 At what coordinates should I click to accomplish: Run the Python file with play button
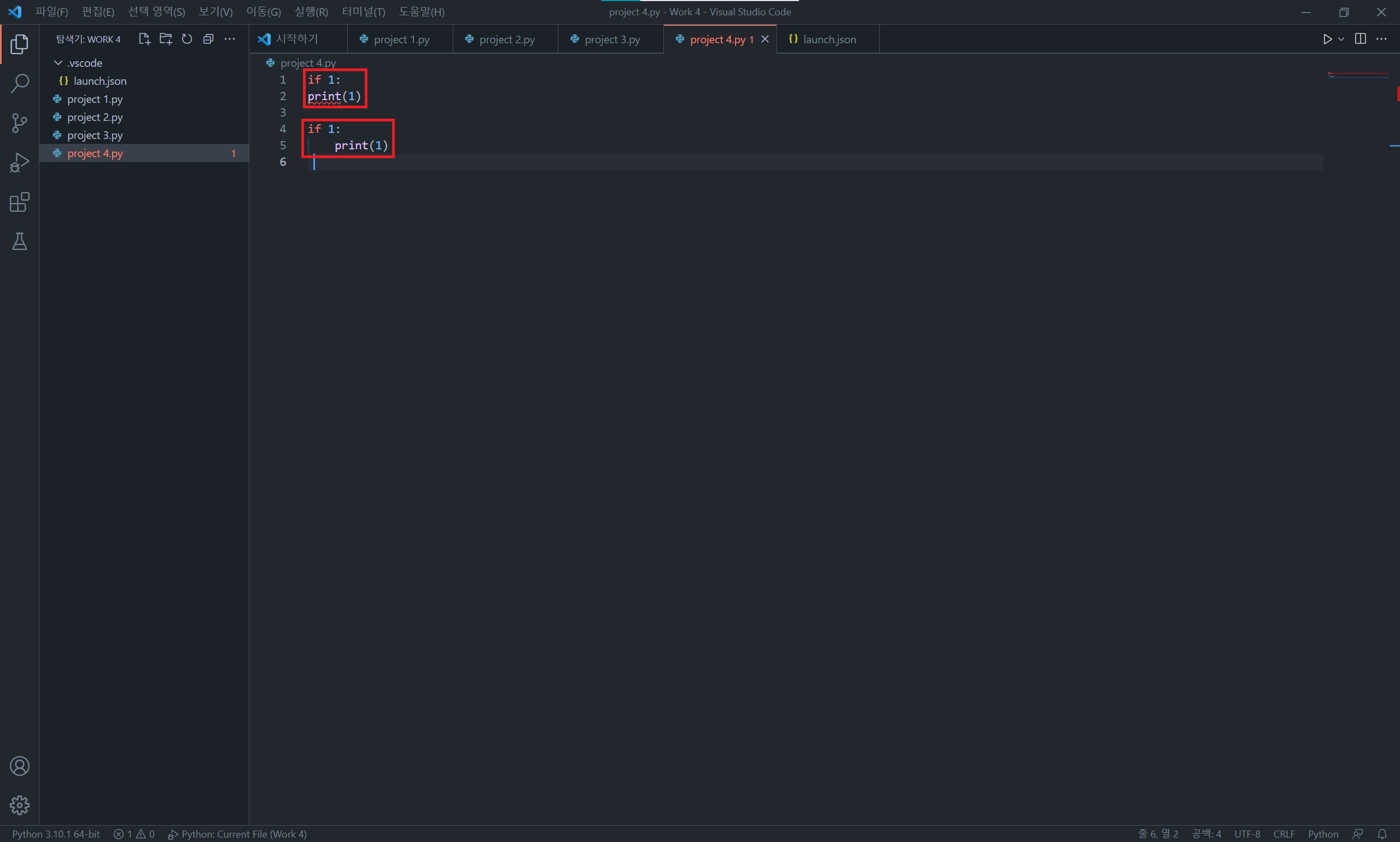tap(1327, 39)
